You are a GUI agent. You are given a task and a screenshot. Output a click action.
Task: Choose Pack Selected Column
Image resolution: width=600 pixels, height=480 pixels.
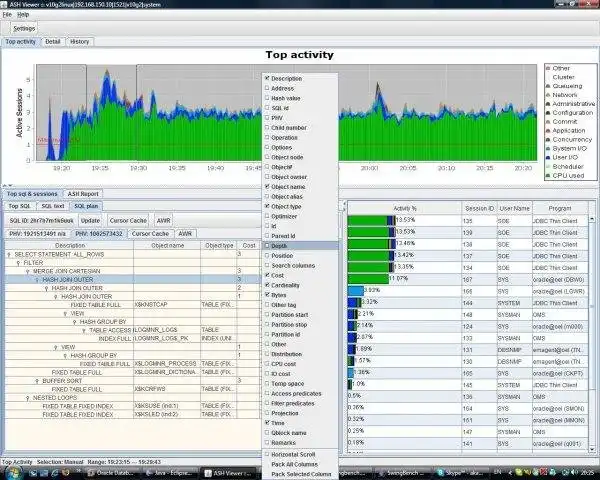[x=301, y=474]
